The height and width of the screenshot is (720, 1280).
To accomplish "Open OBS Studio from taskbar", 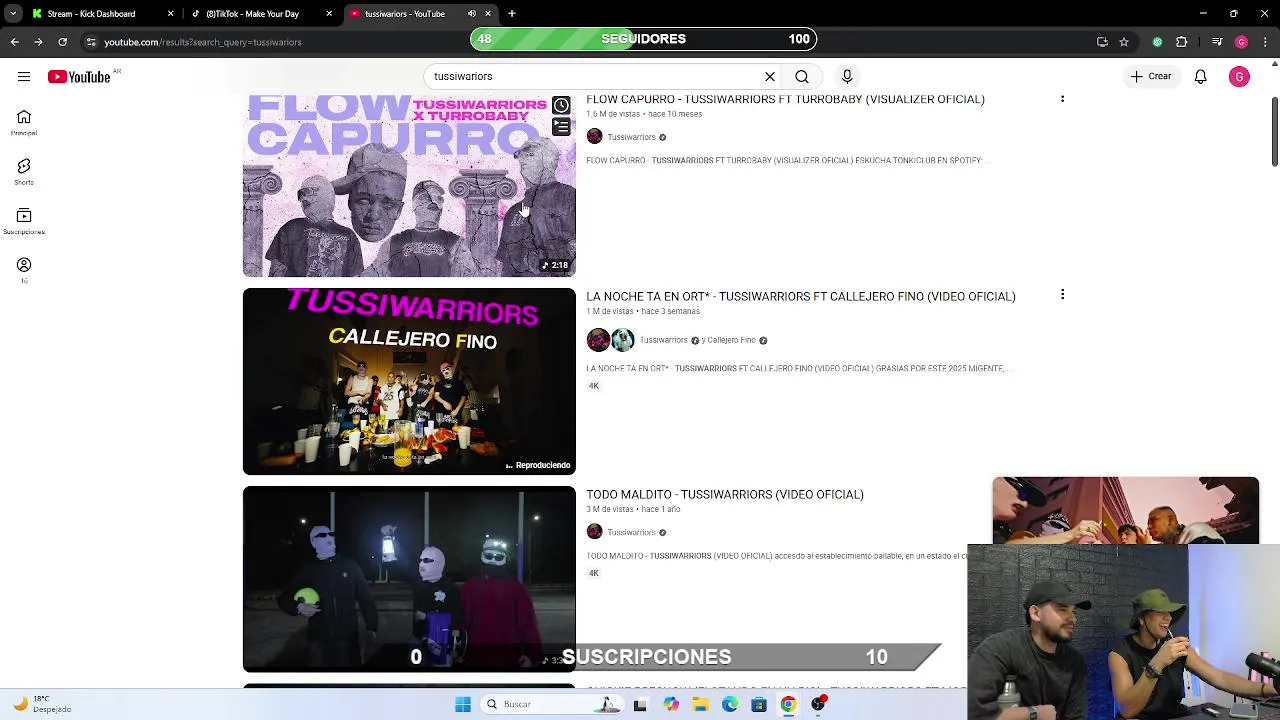I will click(818, 704).
